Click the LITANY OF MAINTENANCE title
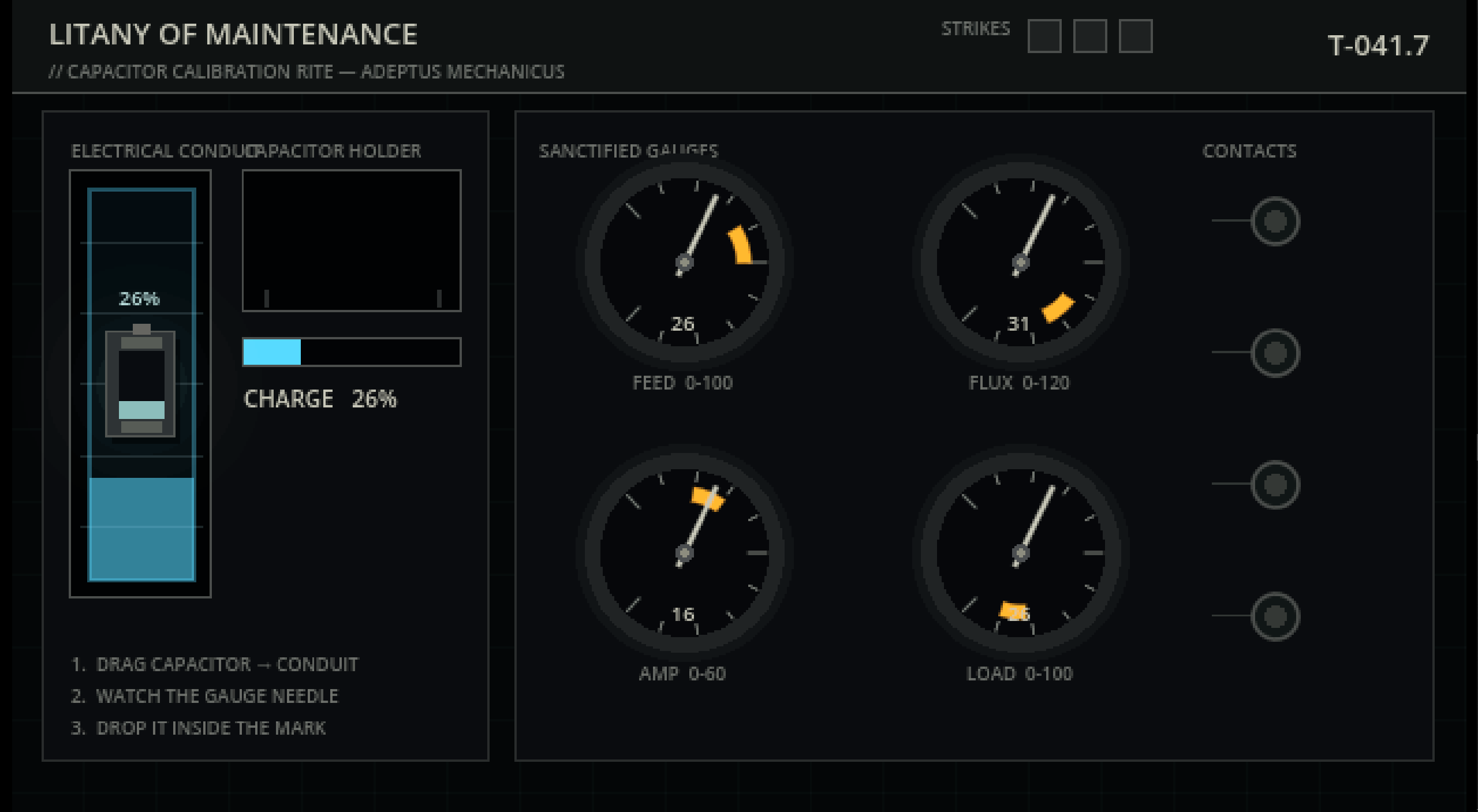 coord(233,35)
